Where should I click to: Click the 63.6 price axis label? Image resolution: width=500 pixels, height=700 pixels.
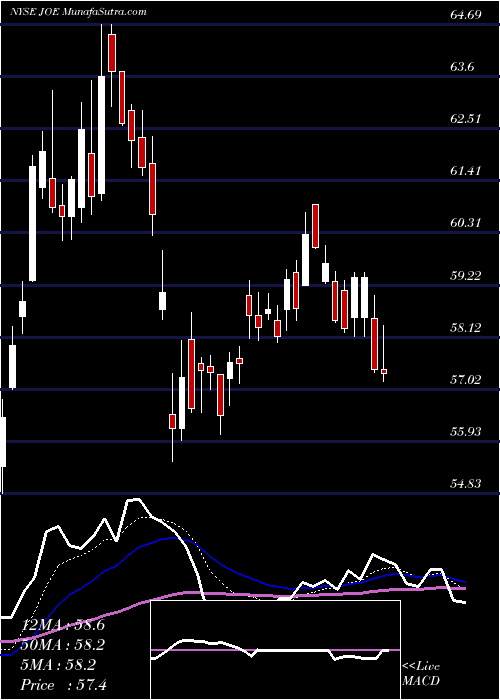[x=462, y=67]
